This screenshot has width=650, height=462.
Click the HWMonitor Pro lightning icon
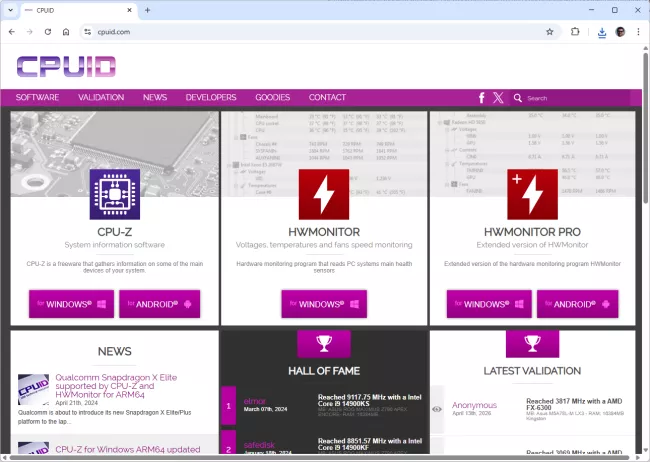click(x=532, y=194)
